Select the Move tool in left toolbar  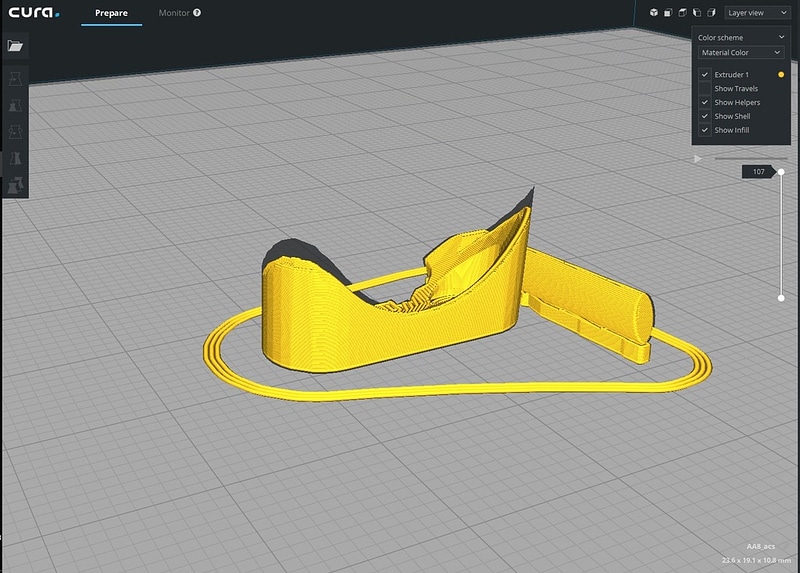[15, 79]
